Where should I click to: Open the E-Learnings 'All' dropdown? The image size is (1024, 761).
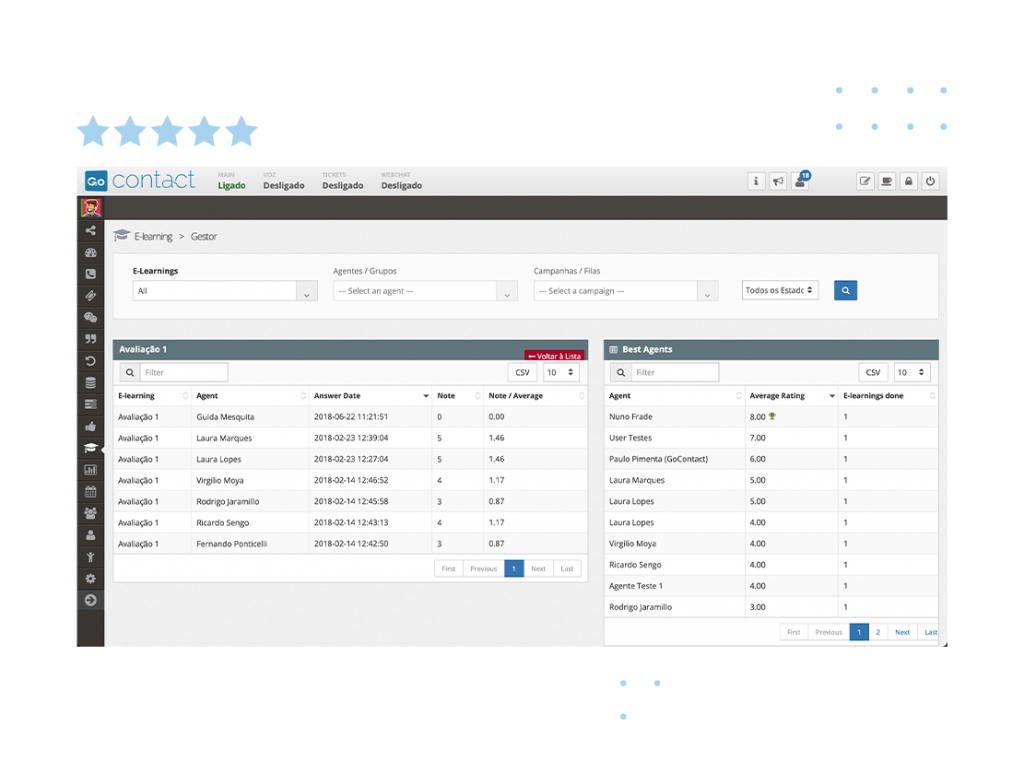pyautogui.click(x=225, y=291)
